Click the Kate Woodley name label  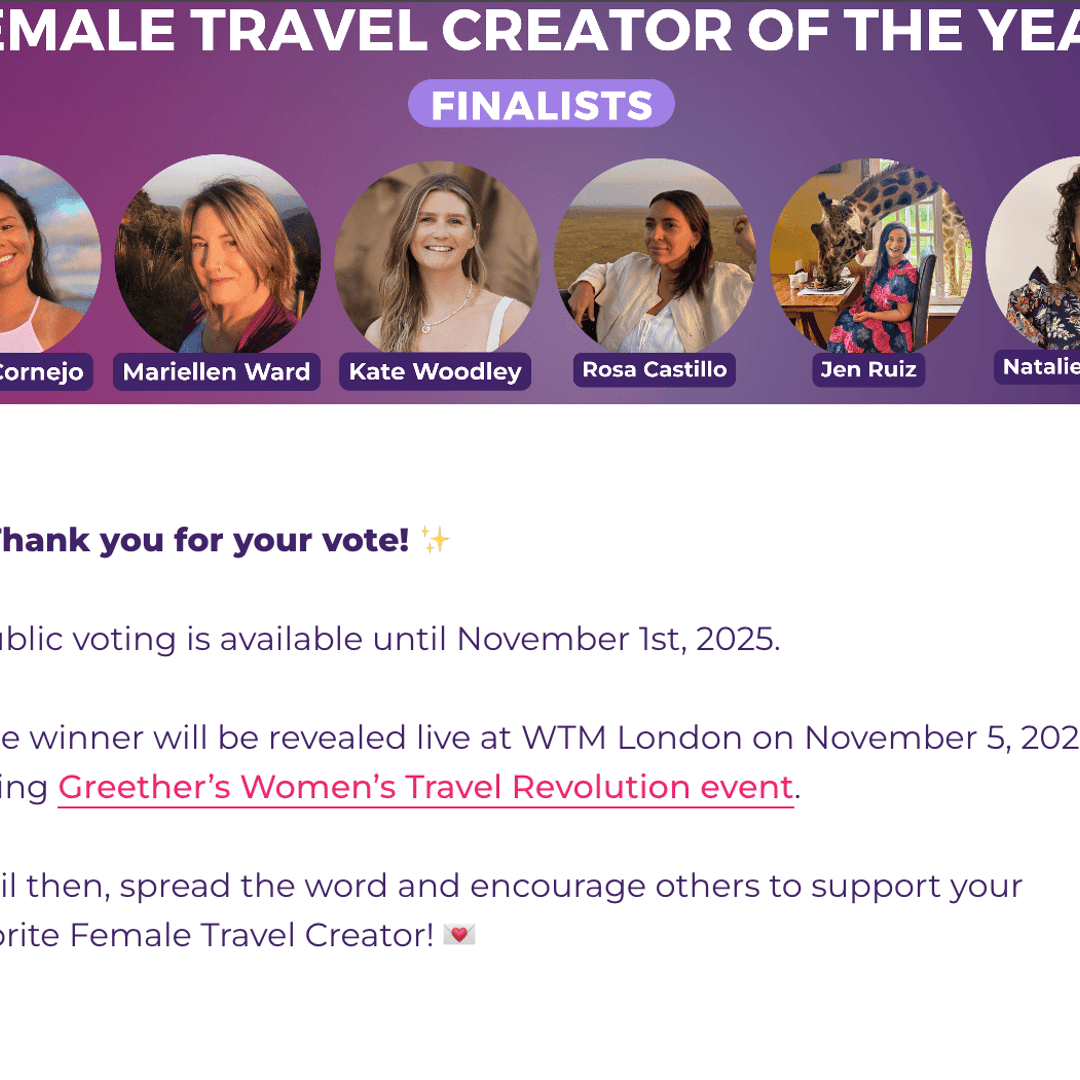435,372
